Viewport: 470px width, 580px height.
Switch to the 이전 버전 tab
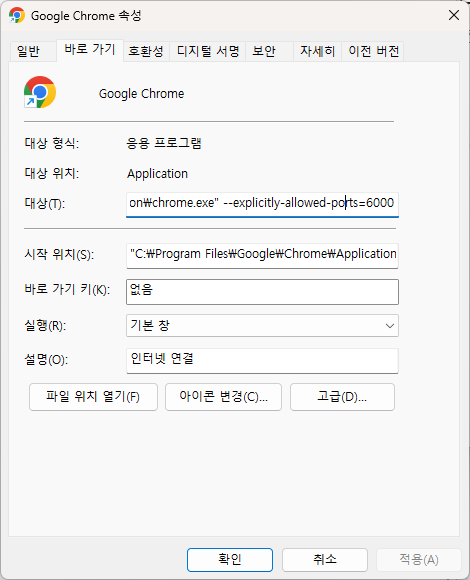coord(373,51)
